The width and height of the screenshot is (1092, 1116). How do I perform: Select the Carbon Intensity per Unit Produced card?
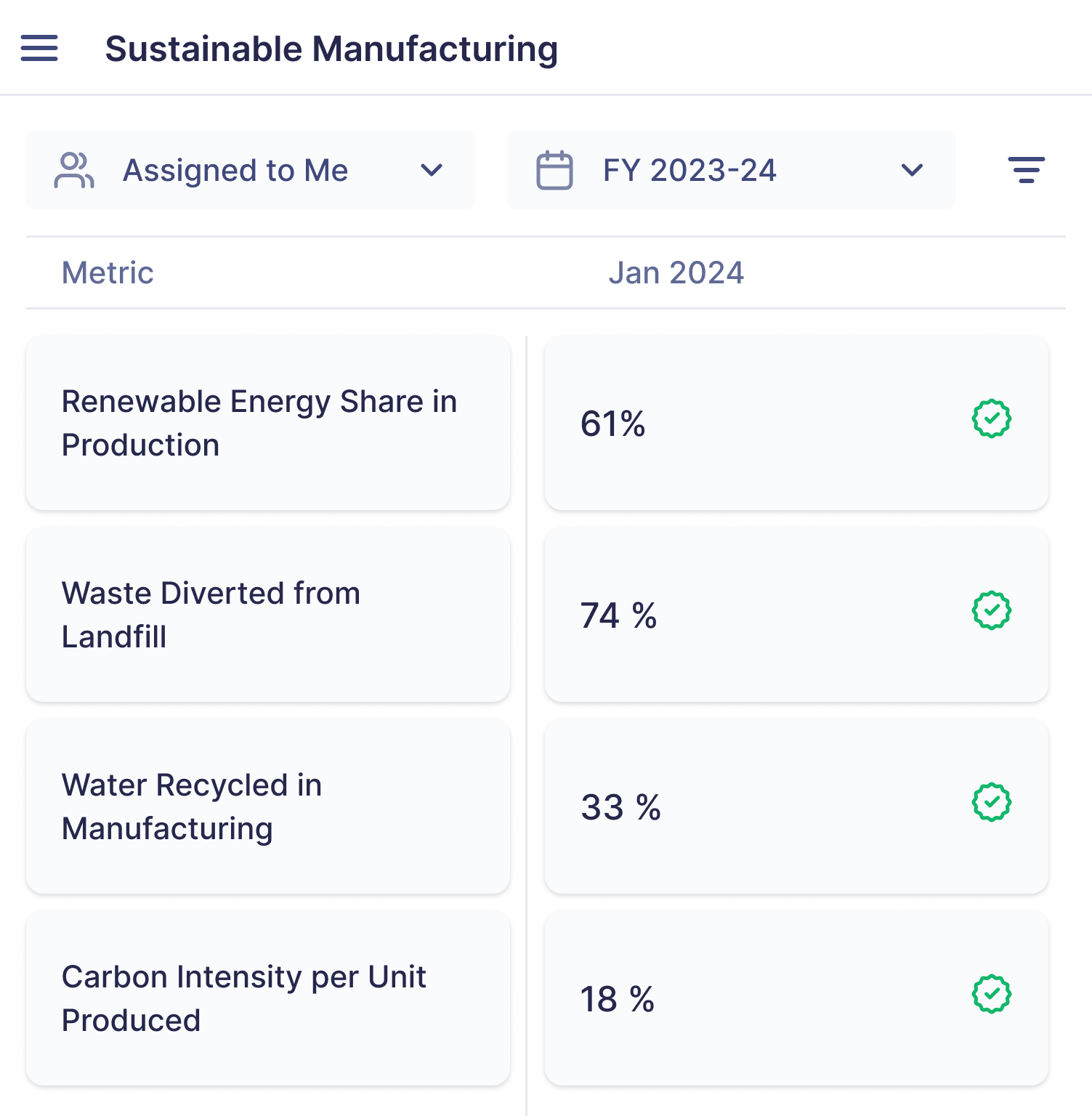(x=267, y=998)
